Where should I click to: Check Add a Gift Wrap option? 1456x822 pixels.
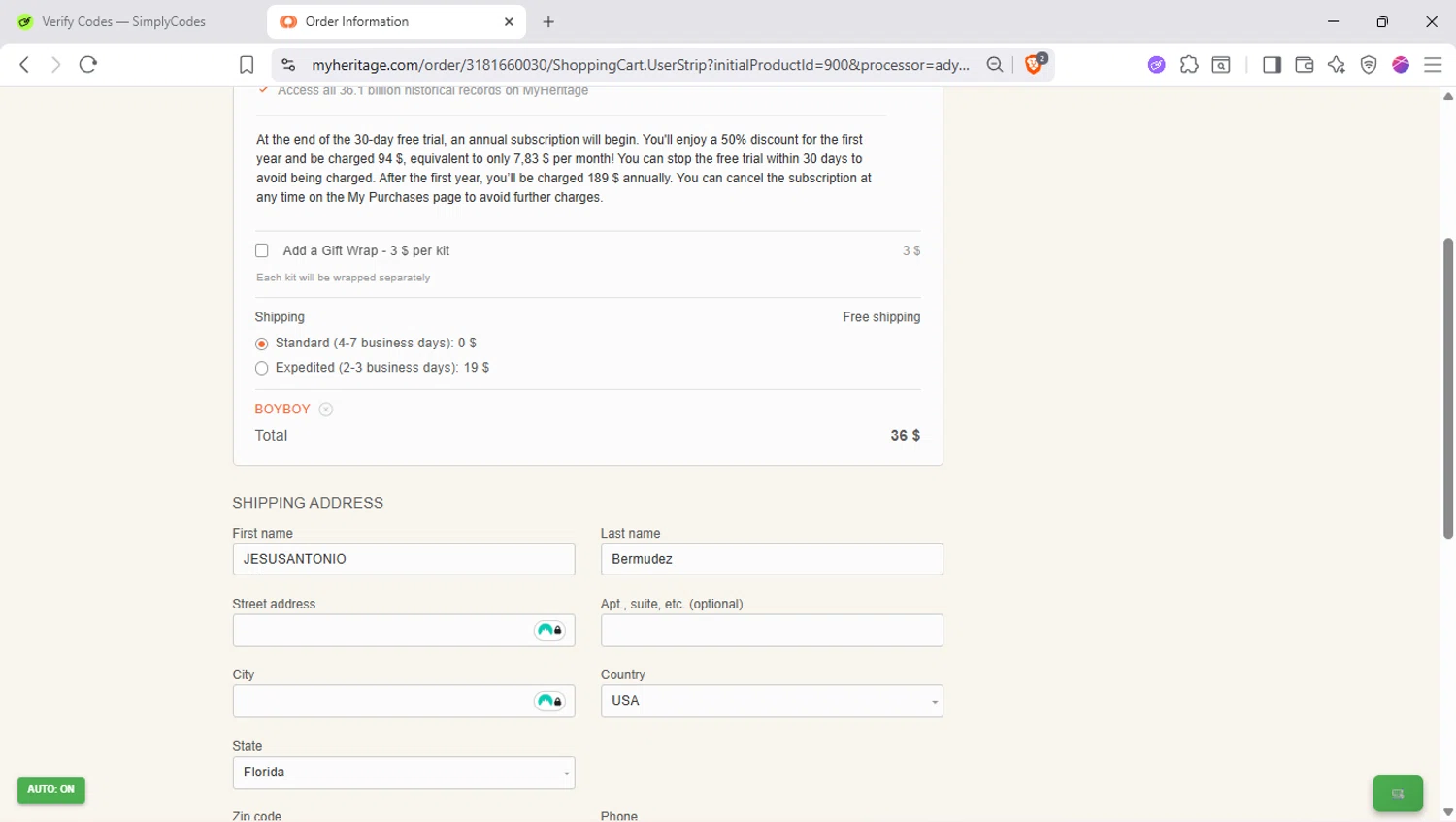coord(262,250)
